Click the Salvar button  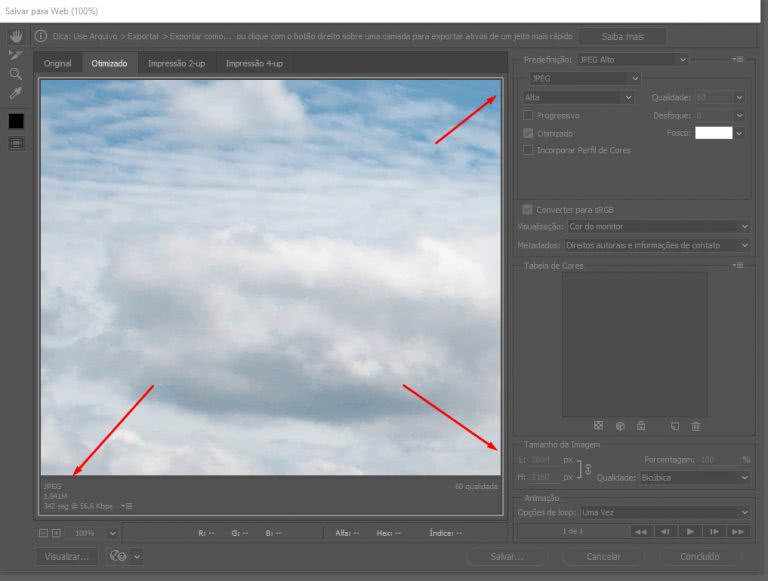pos(507,557)
